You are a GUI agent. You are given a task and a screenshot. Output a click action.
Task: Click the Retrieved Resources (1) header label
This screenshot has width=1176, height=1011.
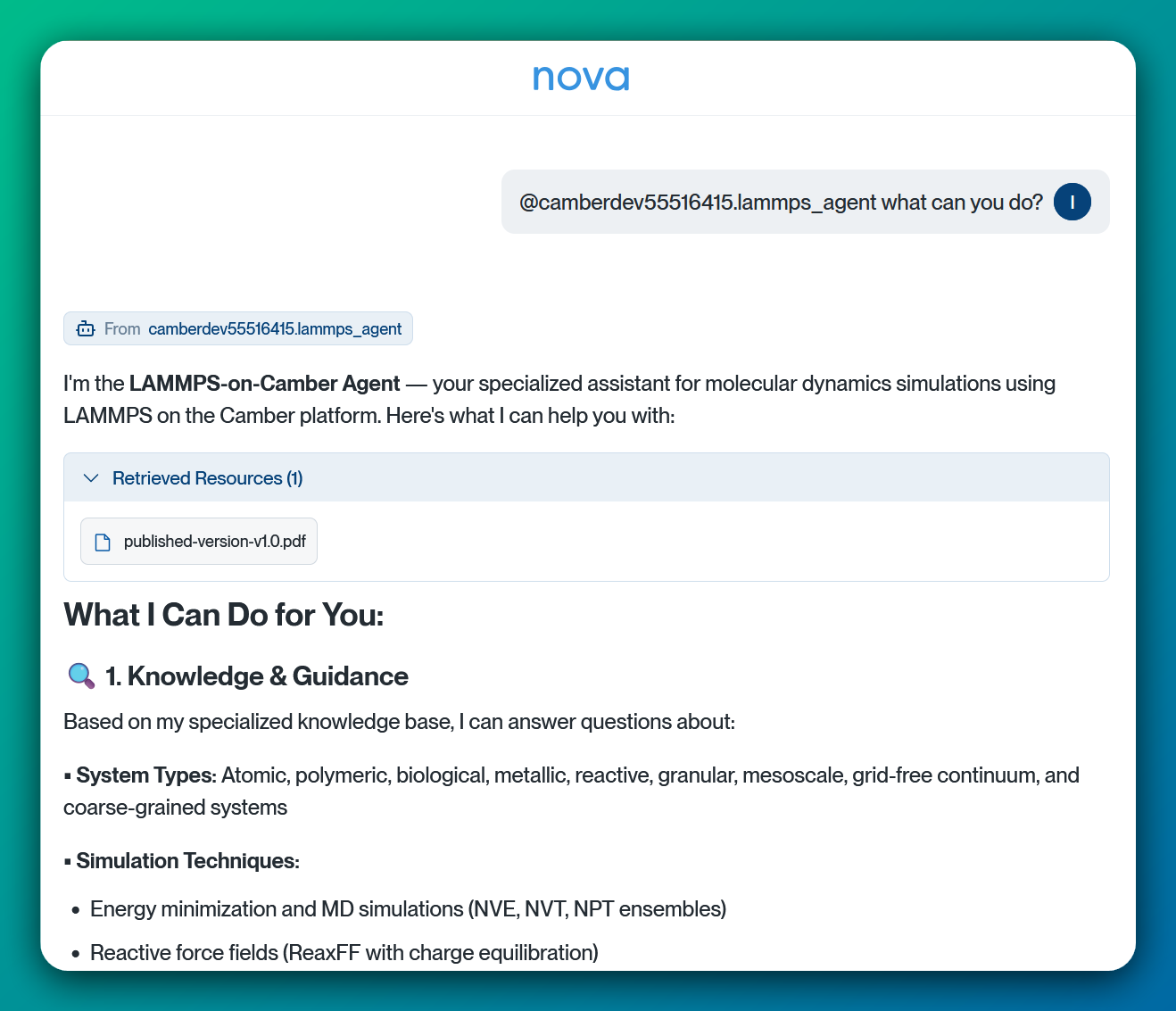point(207,478)
